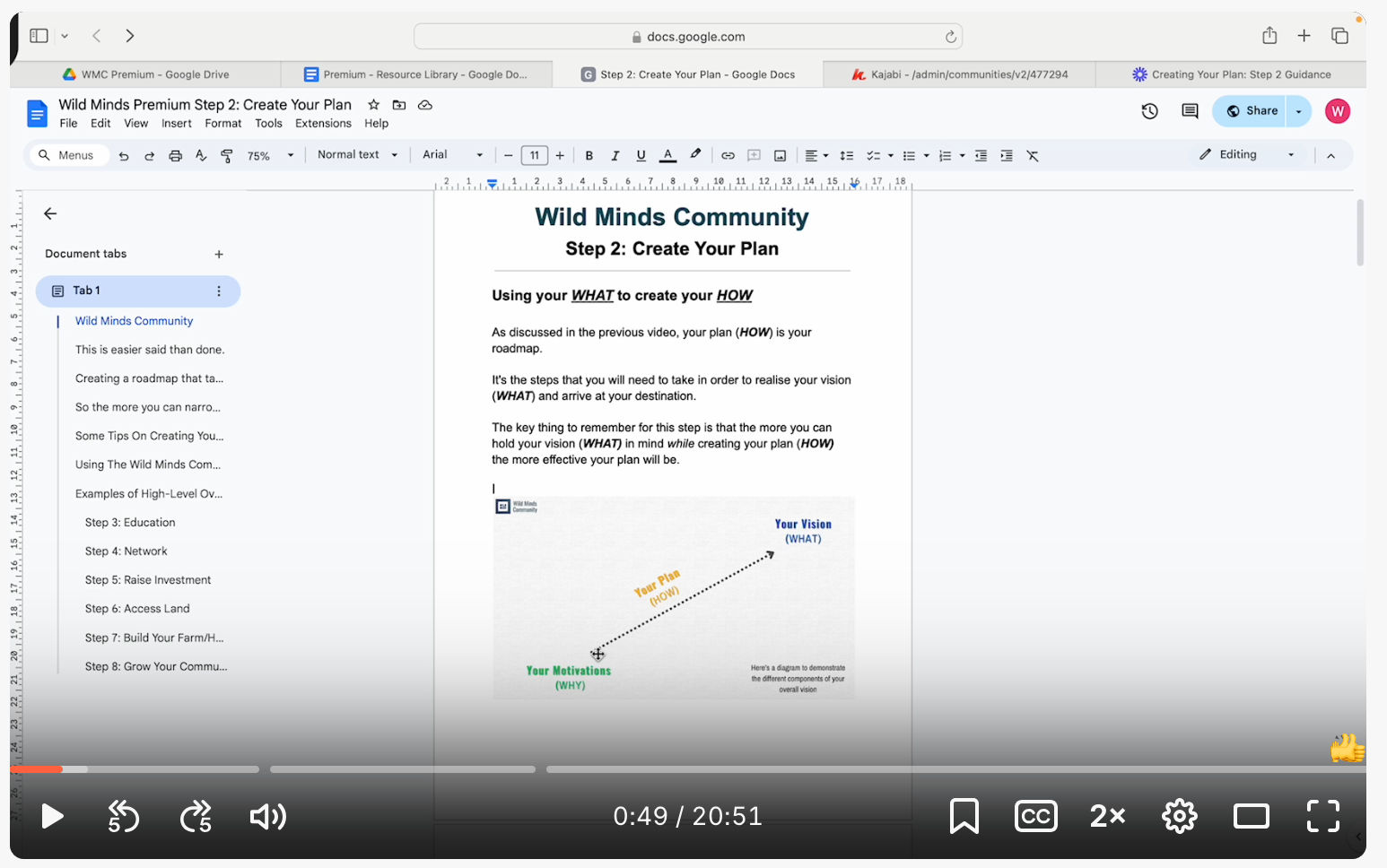Switch to the Kajabi admin tab
The height and width of the screenshot is (868, 1387).
click(x=959, y=74)
